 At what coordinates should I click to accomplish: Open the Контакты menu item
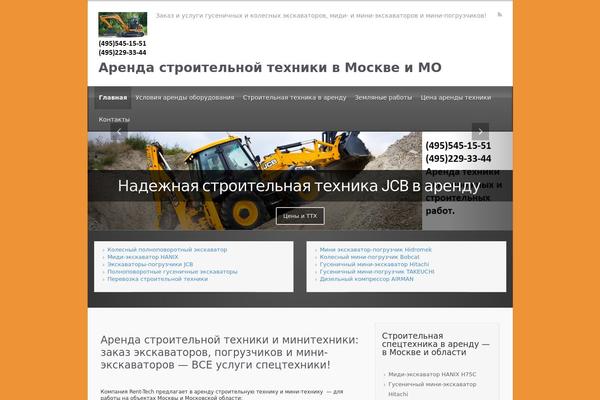114,119
